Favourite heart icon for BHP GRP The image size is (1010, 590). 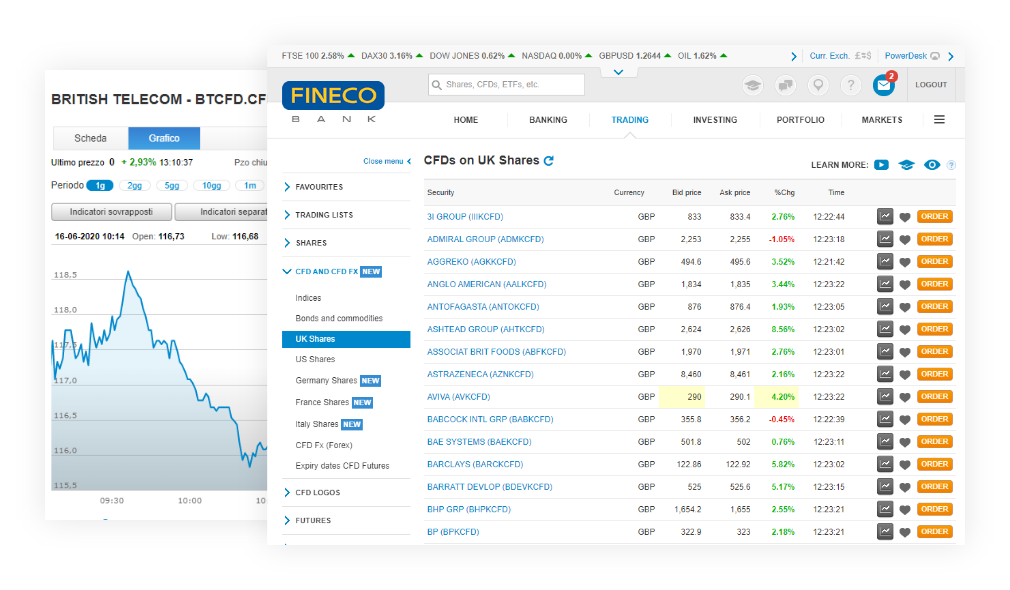(905, 510)
